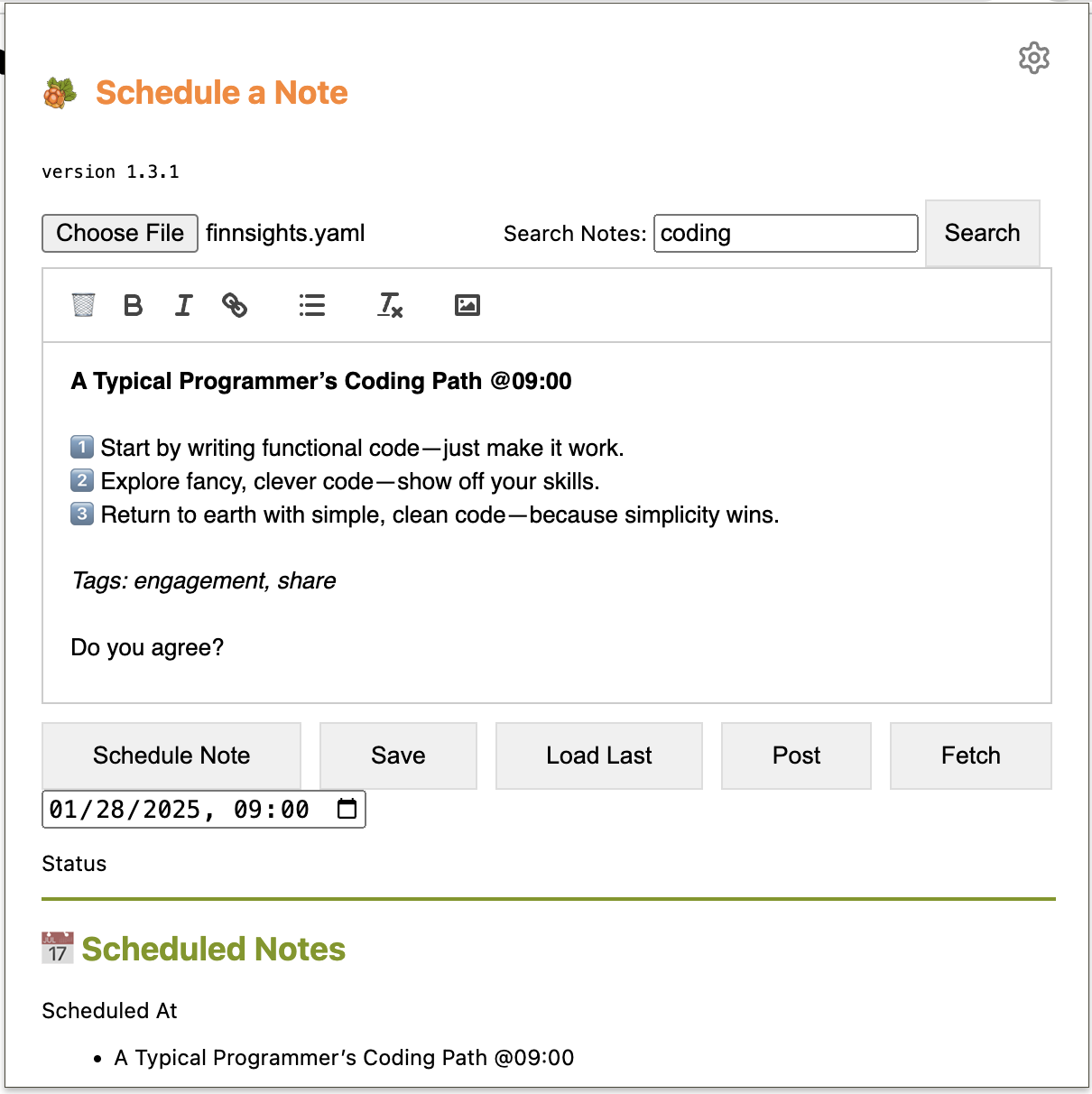Apply bold formatting with the B icon
Image resolution: width=1092 pixels, height=1094 pixels.
click(133, 305)
